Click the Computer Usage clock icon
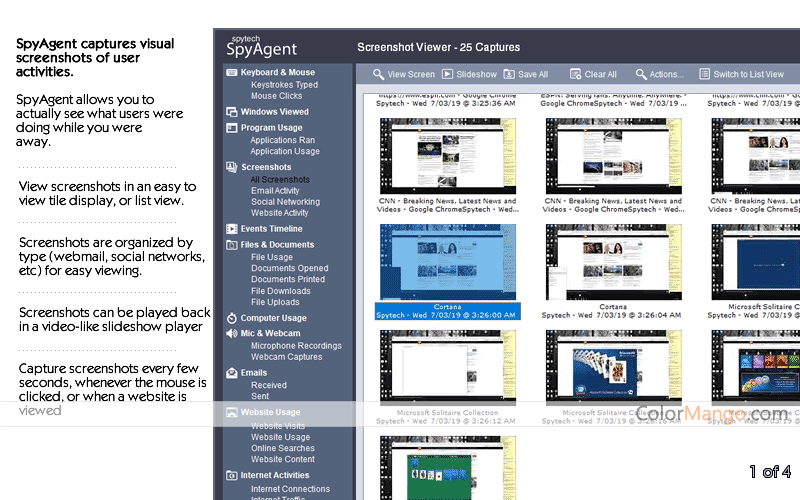This screenshot has width=800, height=500. point(232,318)
